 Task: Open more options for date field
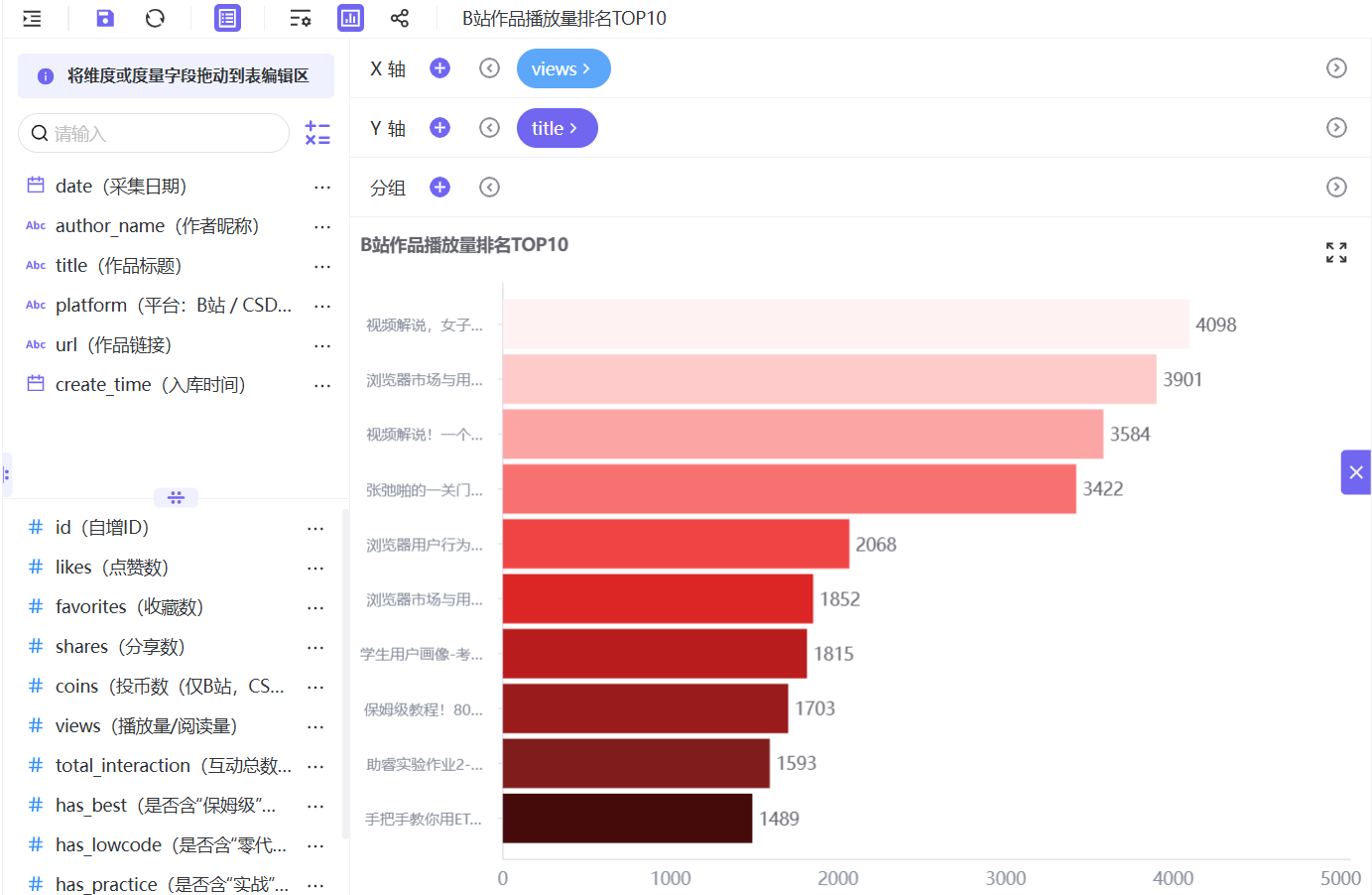(x=322, y=187)
